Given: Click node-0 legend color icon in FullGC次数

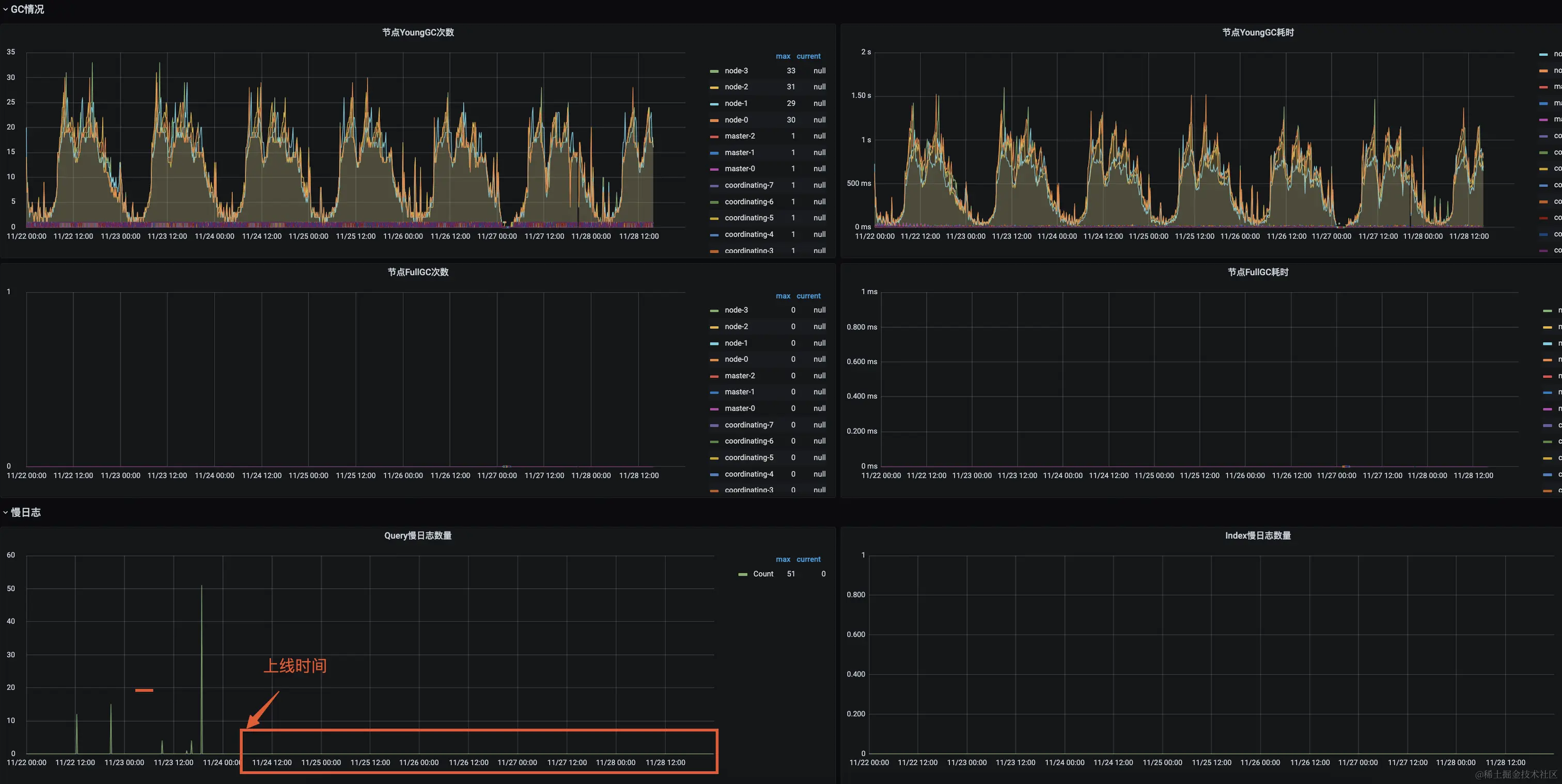Looking at the screenshot, I should coord(714,360).
